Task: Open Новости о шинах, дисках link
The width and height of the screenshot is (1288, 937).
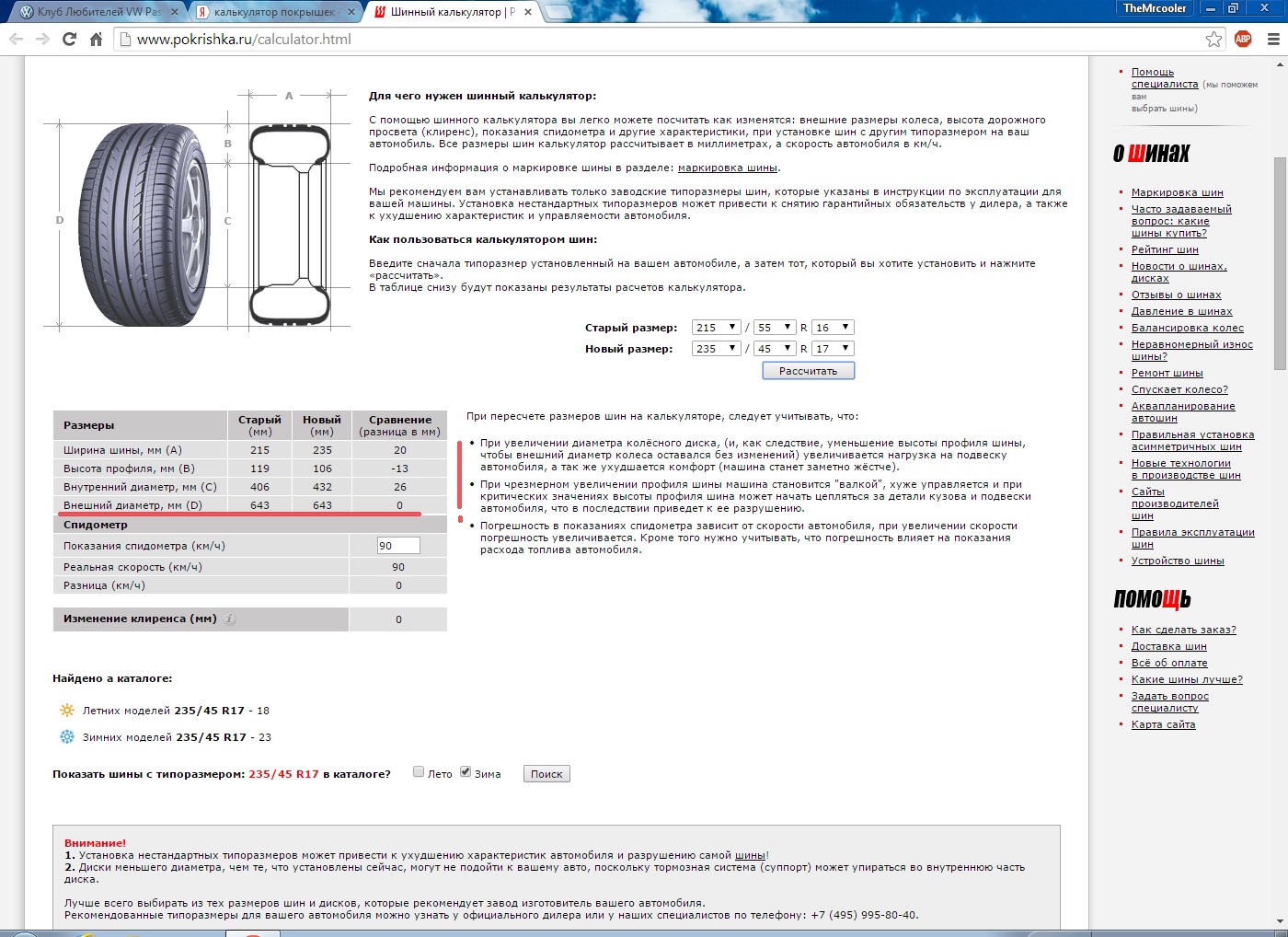Action: 1179,272
